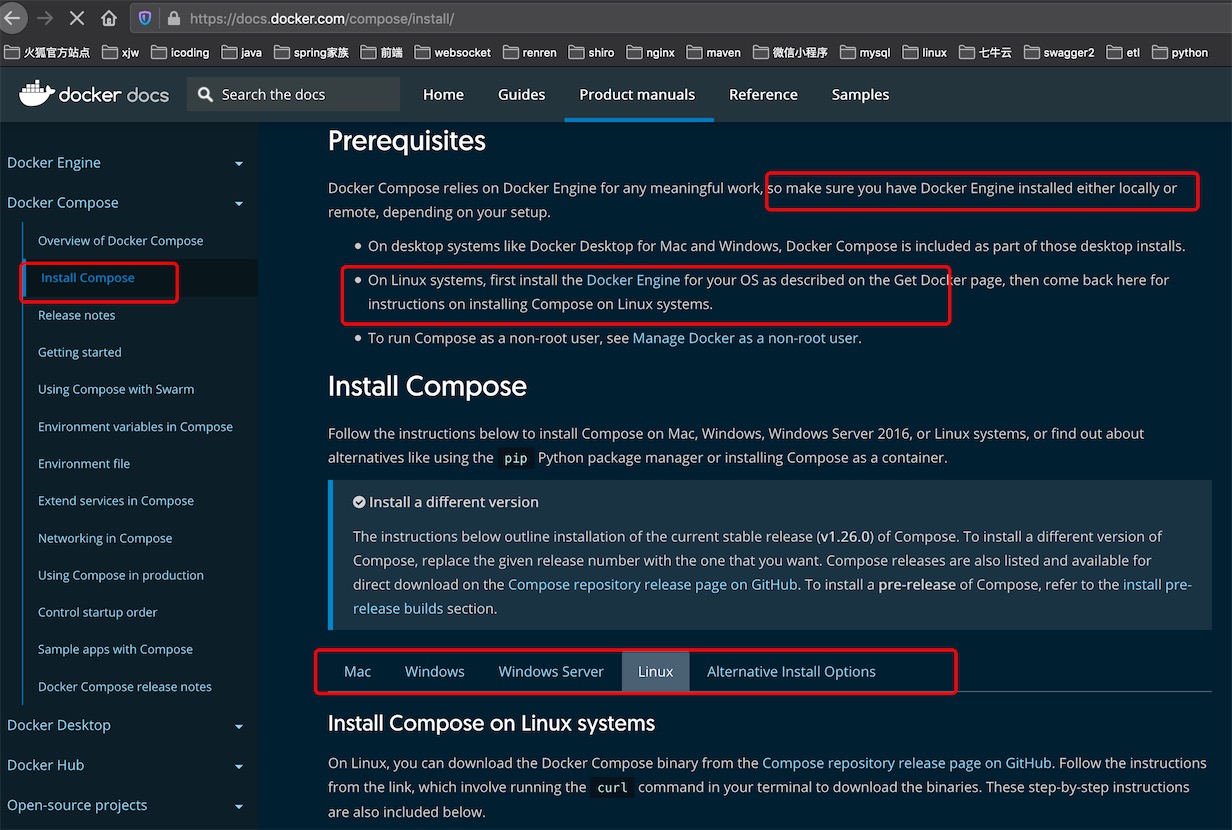The width and height of the screenshot is (1232, 830).
Task: Open the websocket bookmark folder
Action: (x=452, y=52)
